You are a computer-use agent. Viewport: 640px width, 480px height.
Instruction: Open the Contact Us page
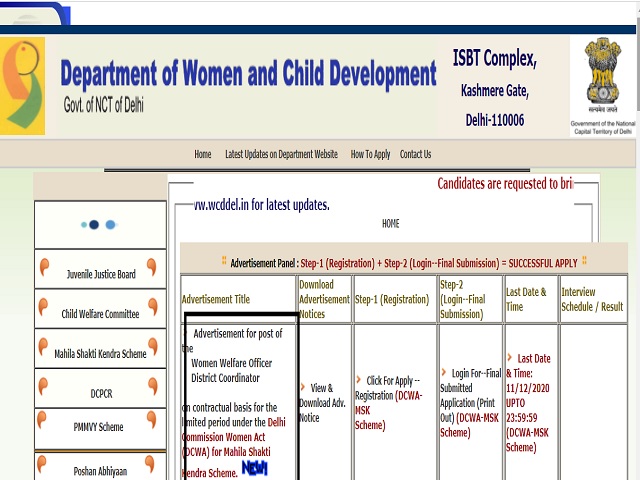415,154
